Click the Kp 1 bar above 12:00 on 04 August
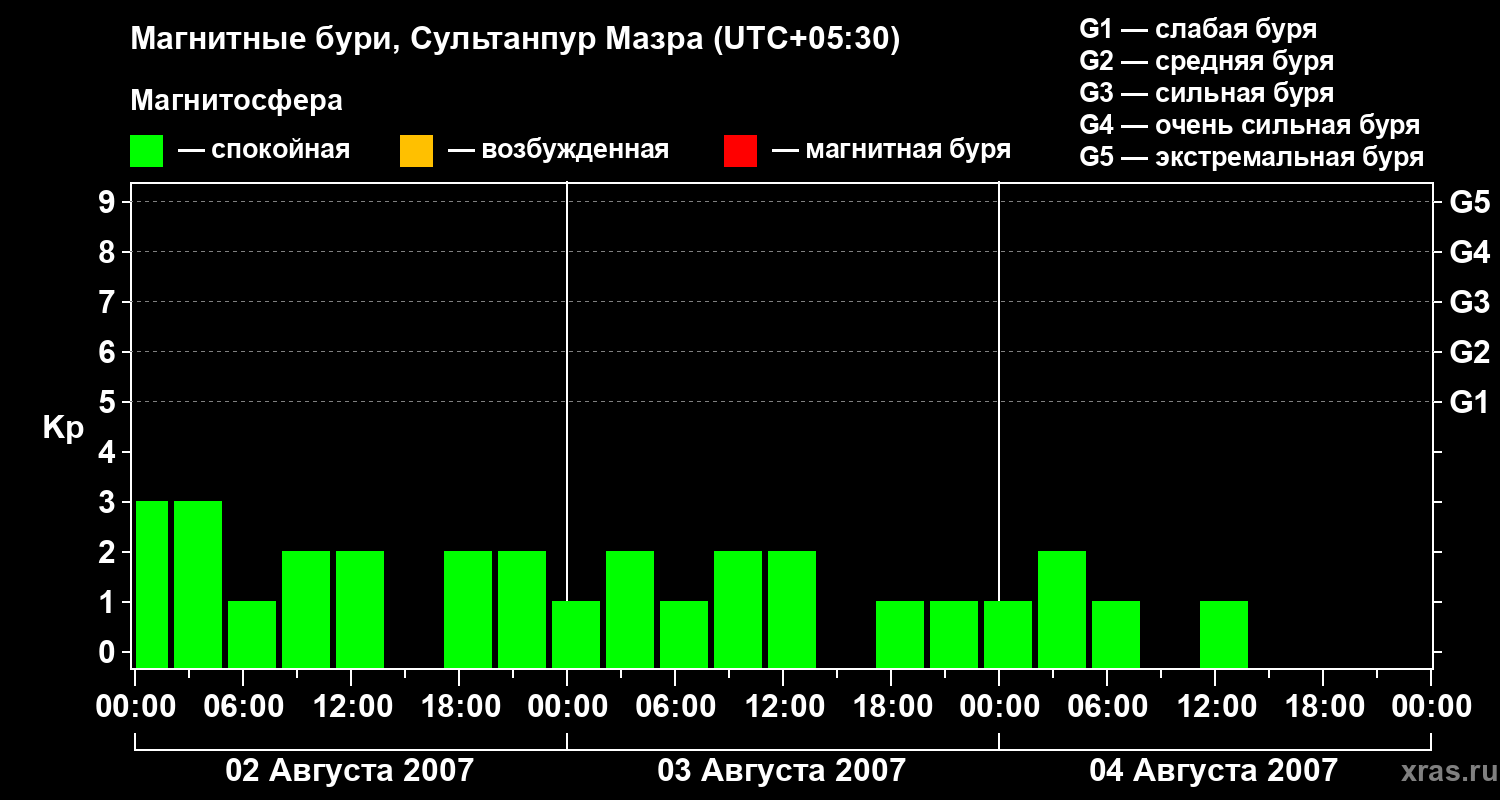 point(1224,634)
